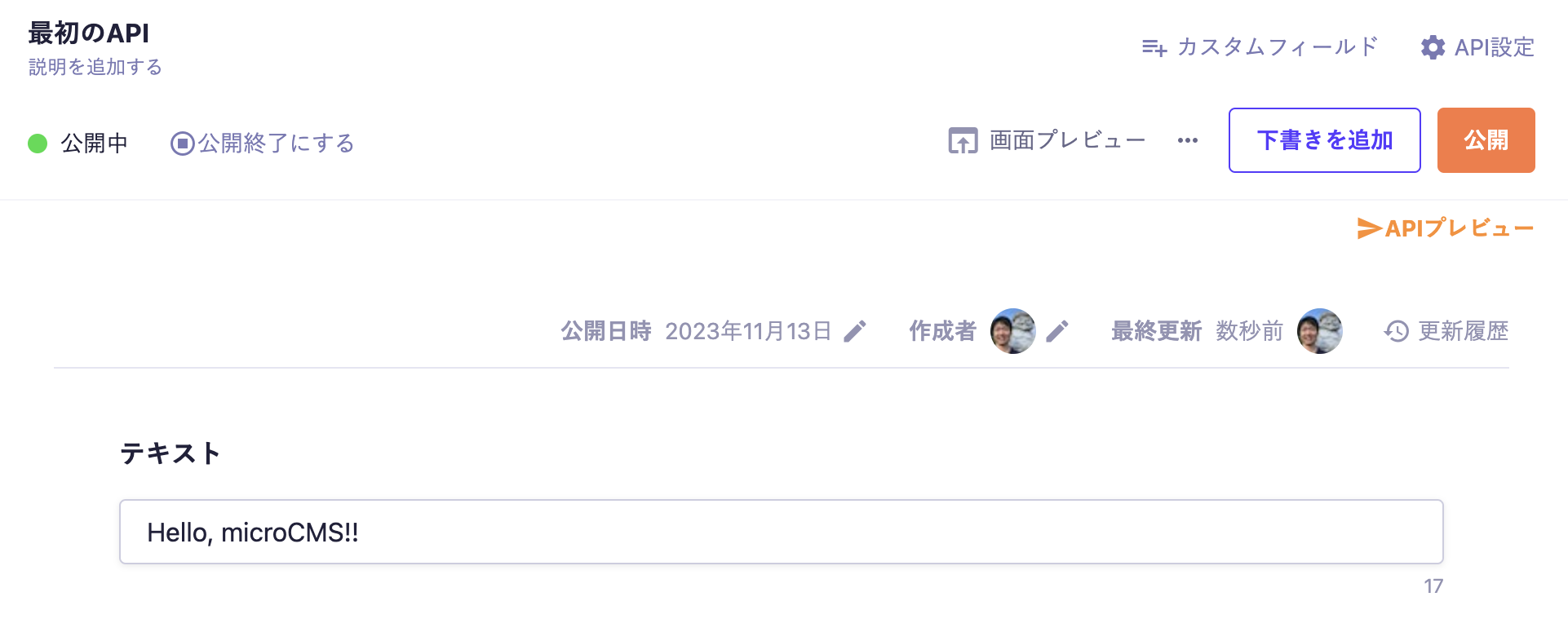1568x641 pixels.
Task: Click the 公開終了にする stop icon
Action: tap(181, 143)
